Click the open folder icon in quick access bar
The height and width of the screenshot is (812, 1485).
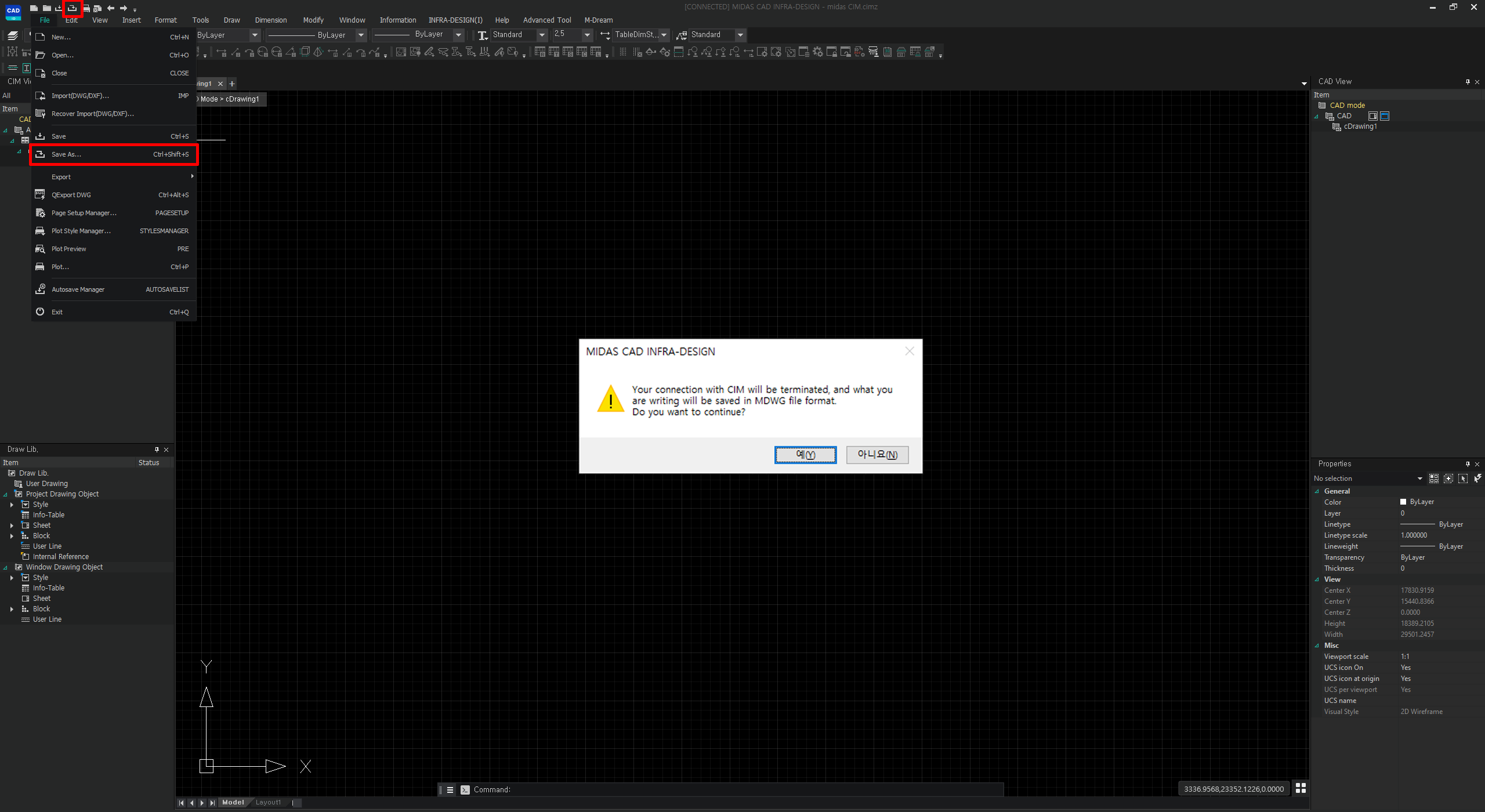pyautogui.click(x=46, y=8)
